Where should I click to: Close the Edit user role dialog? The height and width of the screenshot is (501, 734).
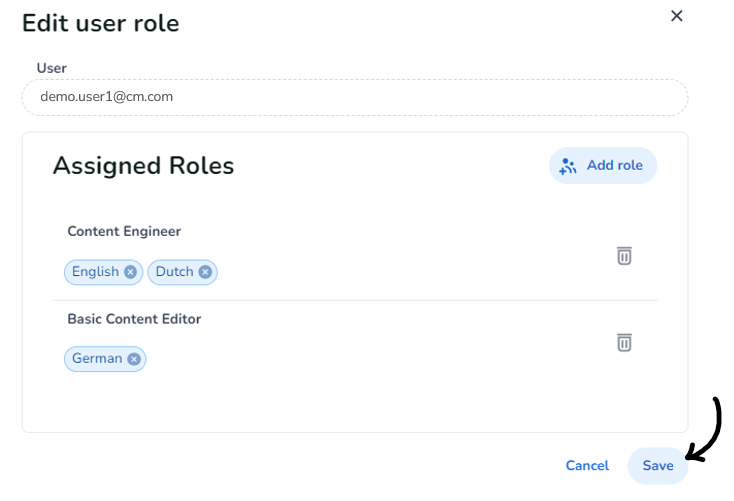[677, 16]
